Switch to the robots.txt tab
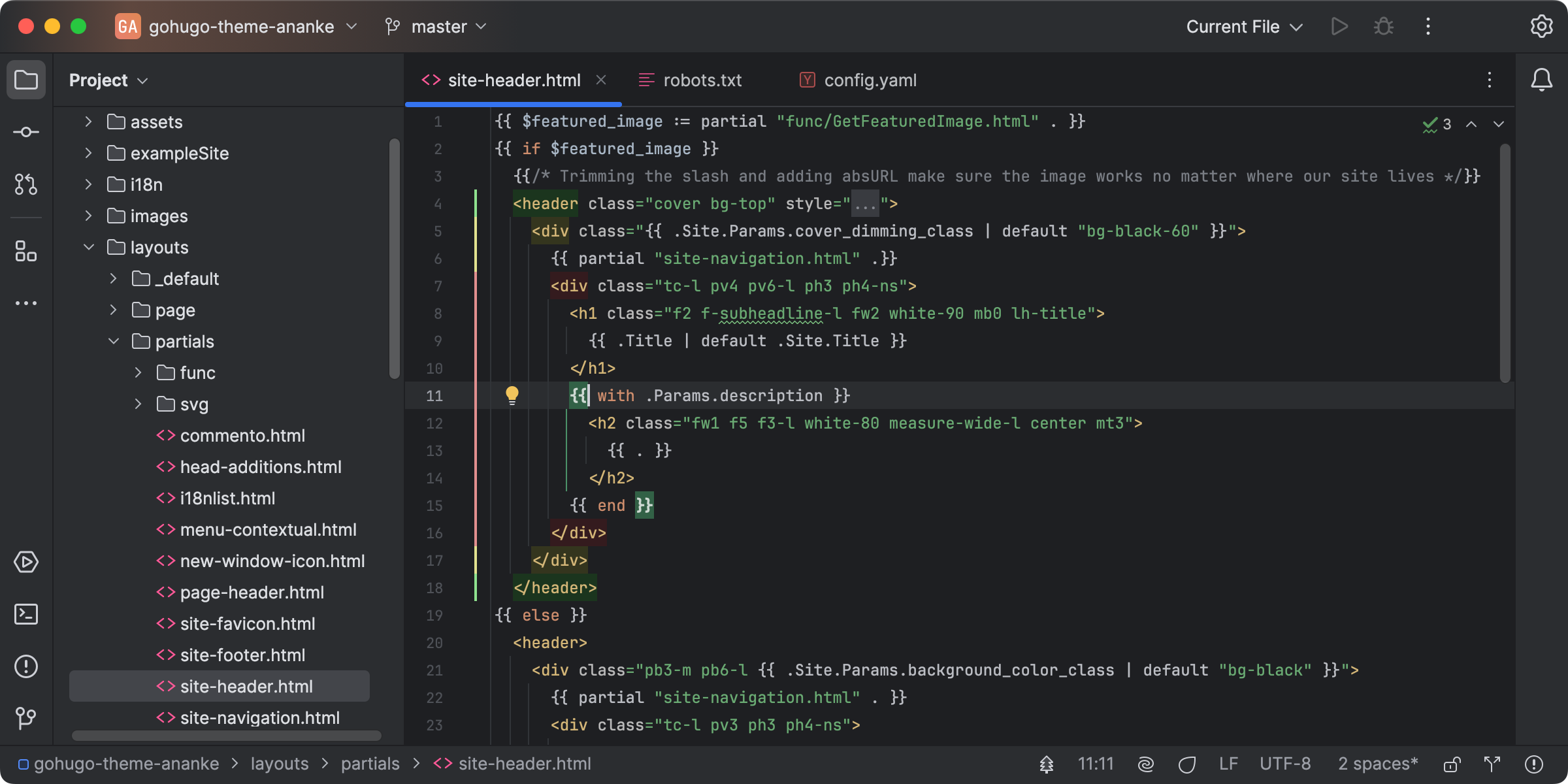The width and height of the screenshot is (1568, 784). (690, 80)
